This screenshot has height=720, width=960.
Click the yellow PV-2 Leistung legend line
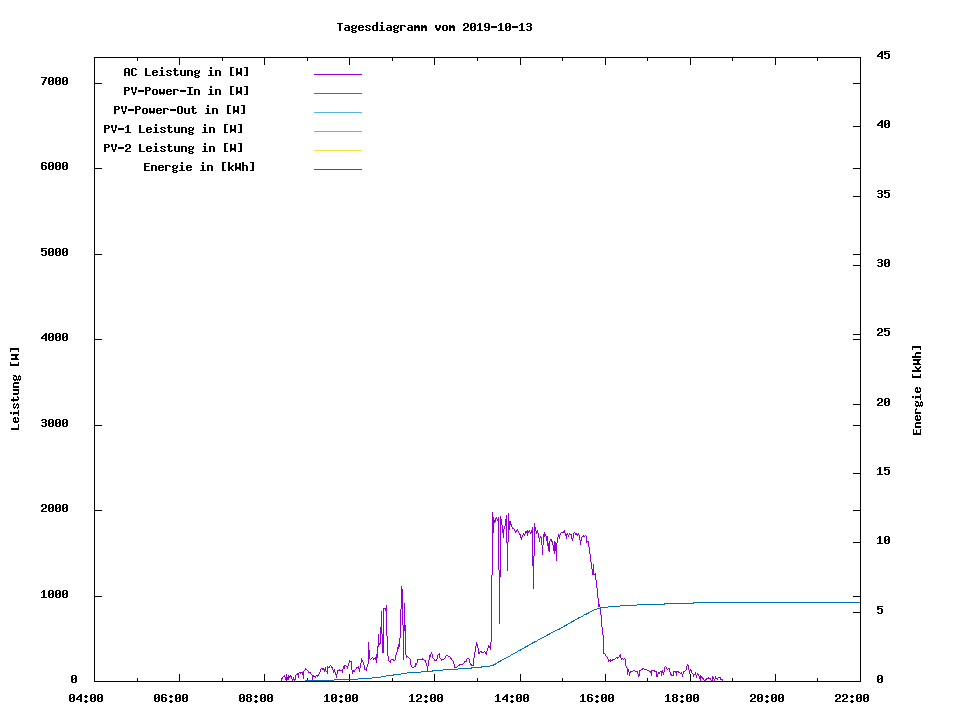point(337,150)
